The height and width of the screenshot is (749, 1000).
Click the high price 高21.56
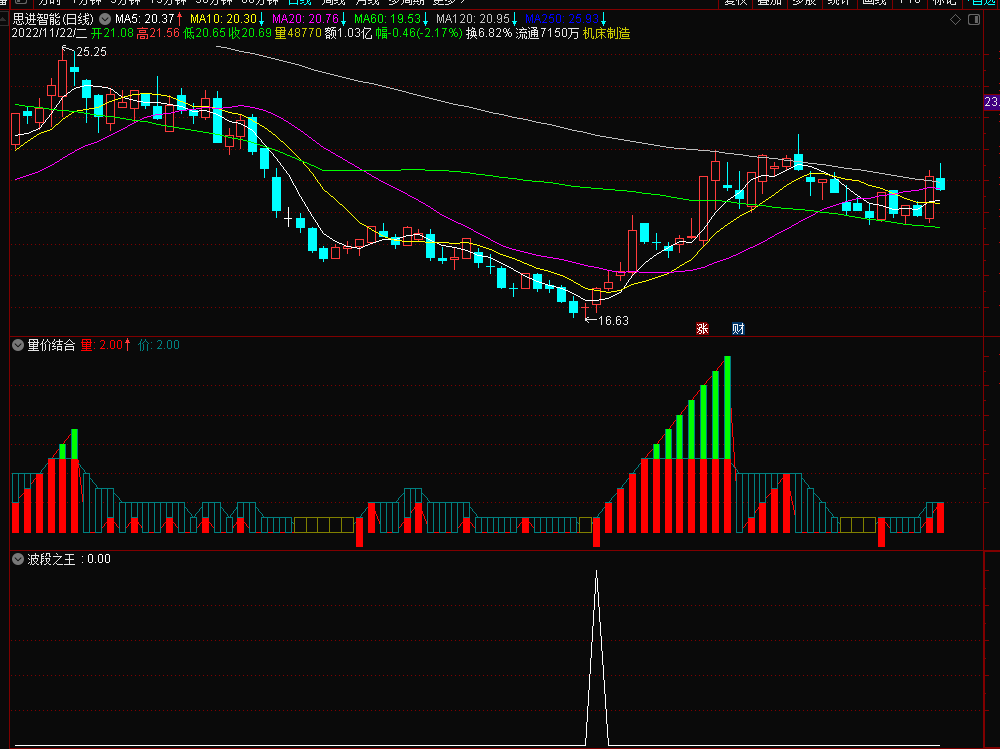(158, 33)
